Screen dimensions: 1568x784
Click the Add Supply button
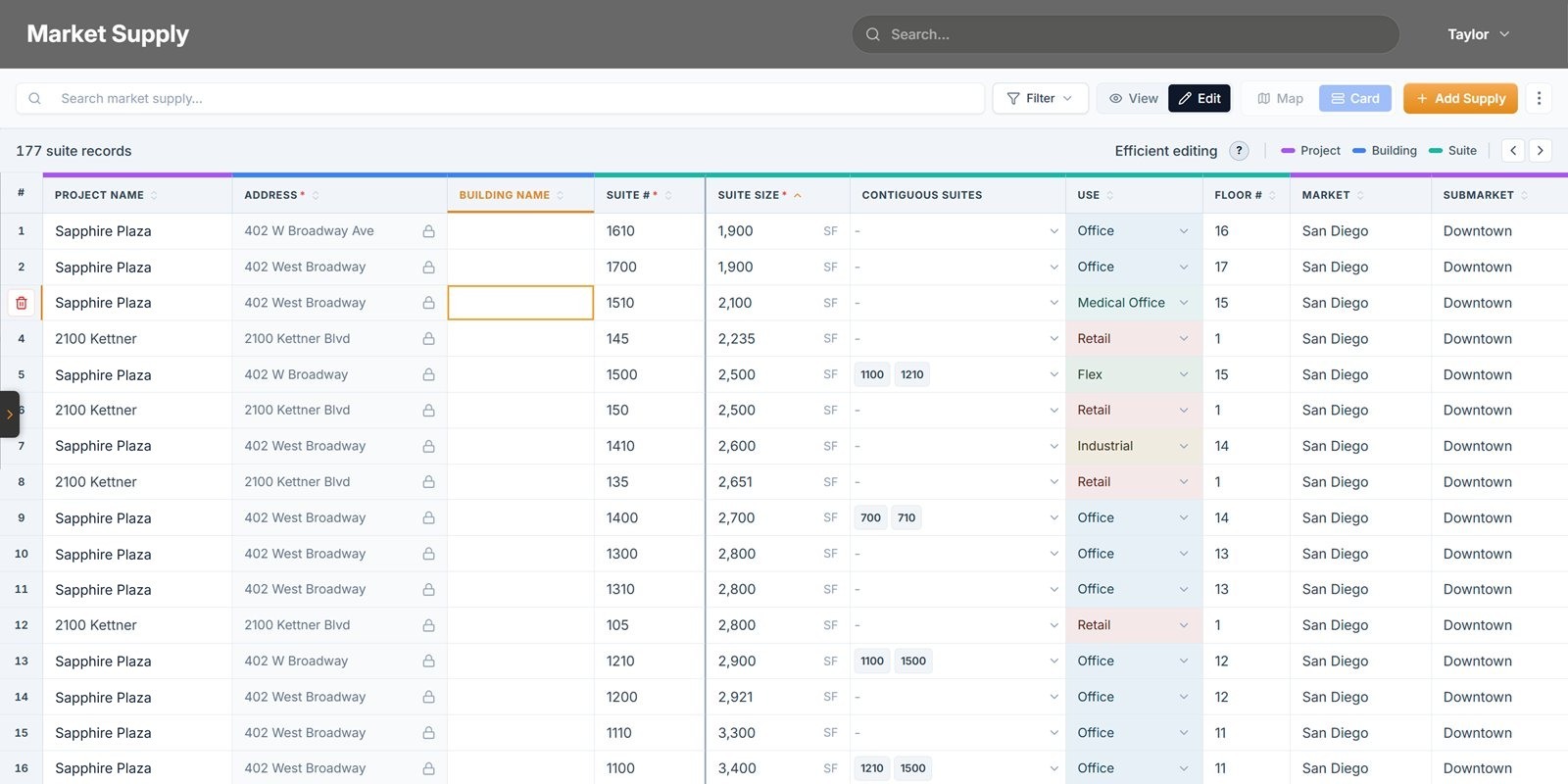point(1460,98)
